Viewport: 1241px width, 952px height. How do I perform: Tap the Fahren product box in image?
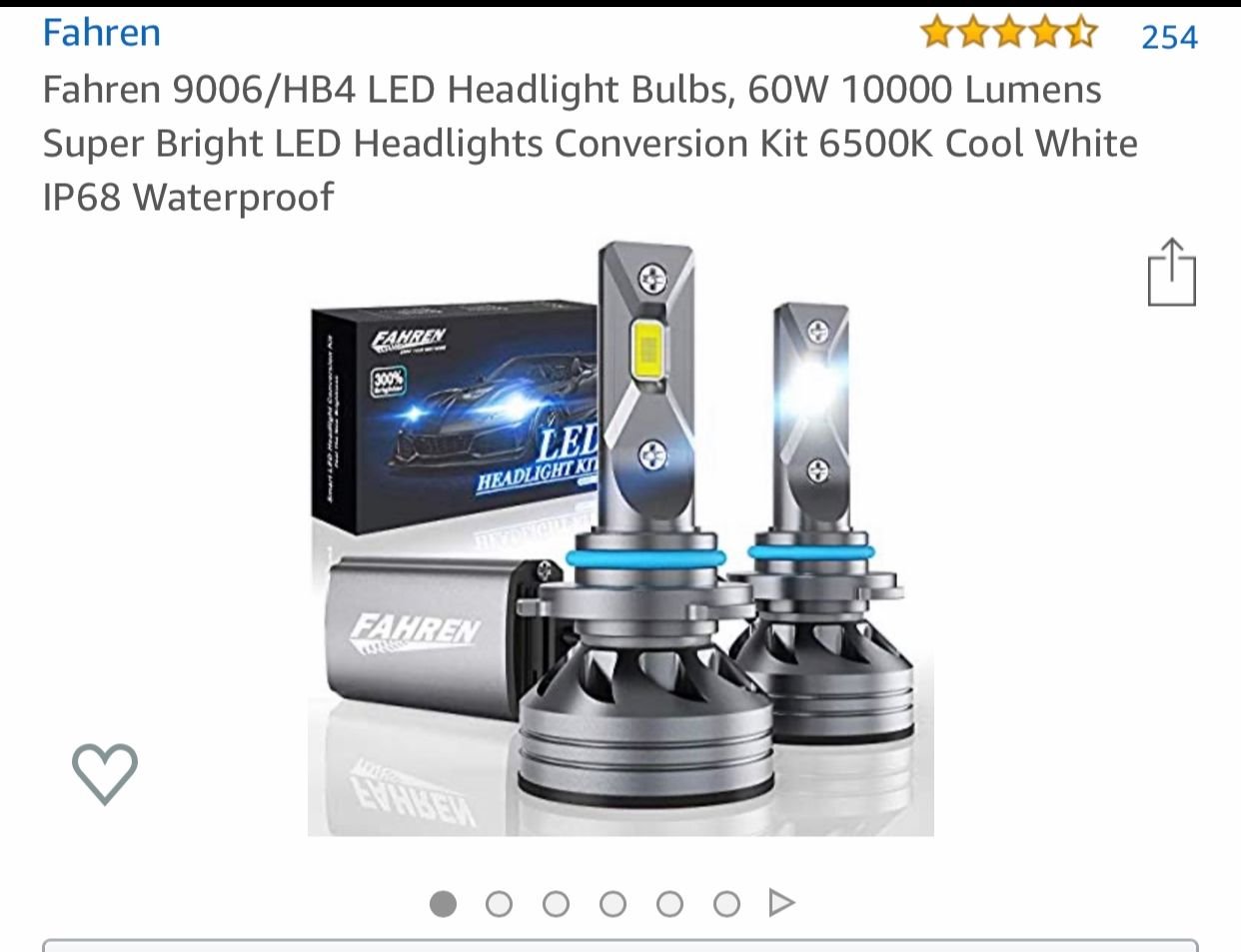pos(455,420)
